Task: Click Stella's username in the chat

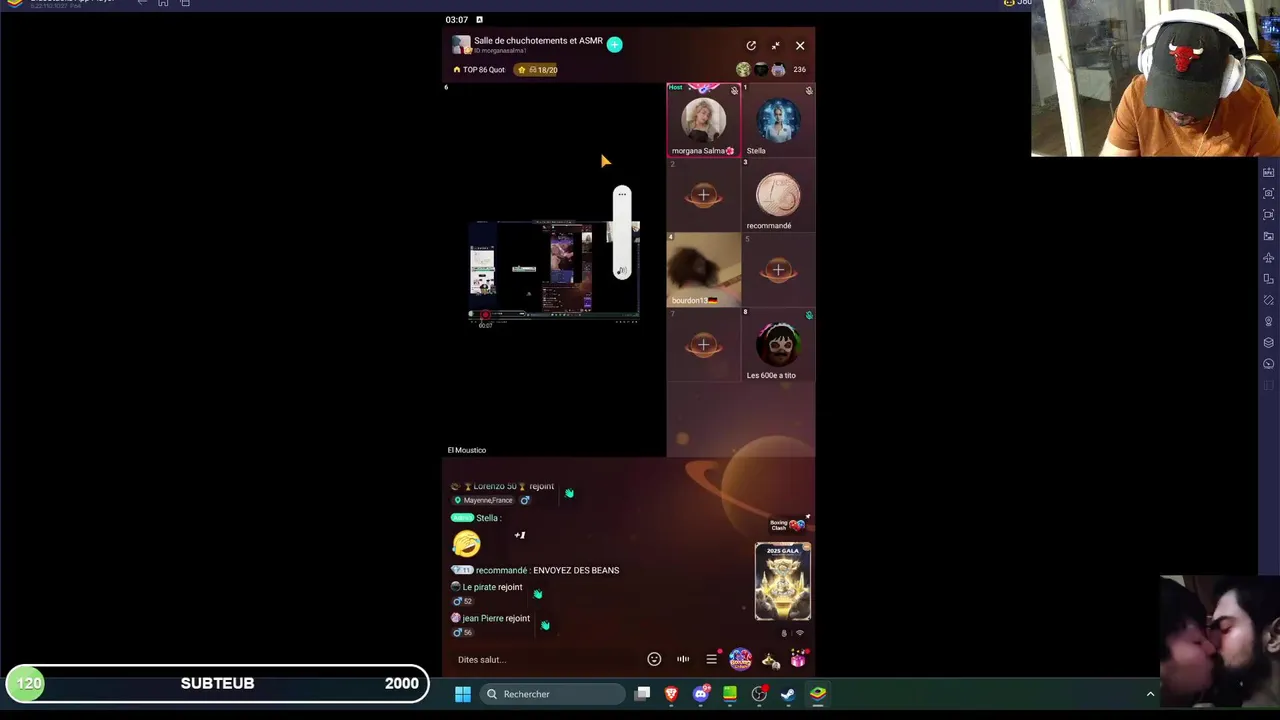Action: 486,518
